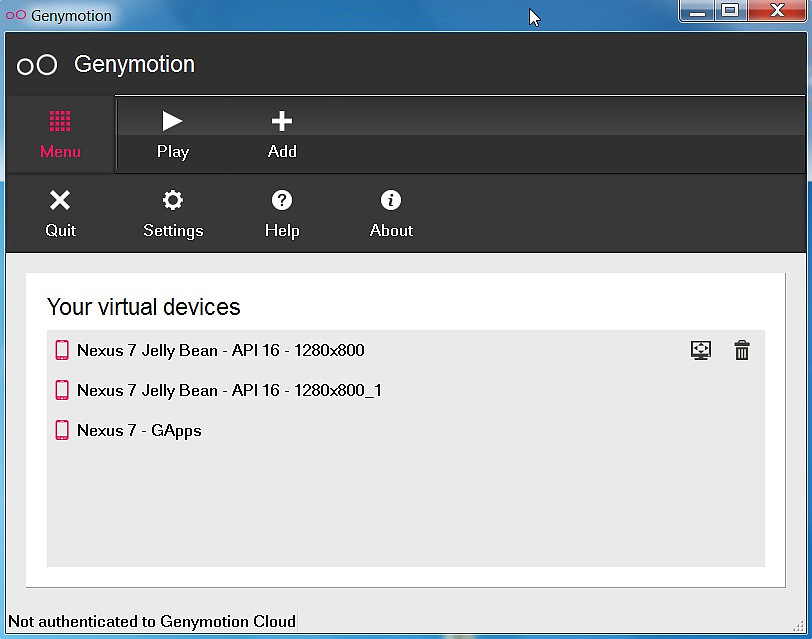Delete the first Nexus 7 device via trash icon
Screen dimensions: 812x639
click(741, 350)
